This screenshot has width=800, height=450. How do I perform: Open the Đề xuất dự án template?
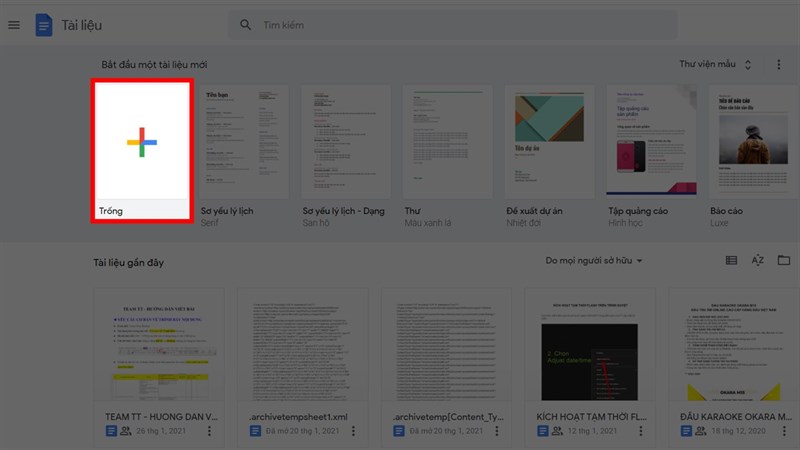tap(549, 142)
